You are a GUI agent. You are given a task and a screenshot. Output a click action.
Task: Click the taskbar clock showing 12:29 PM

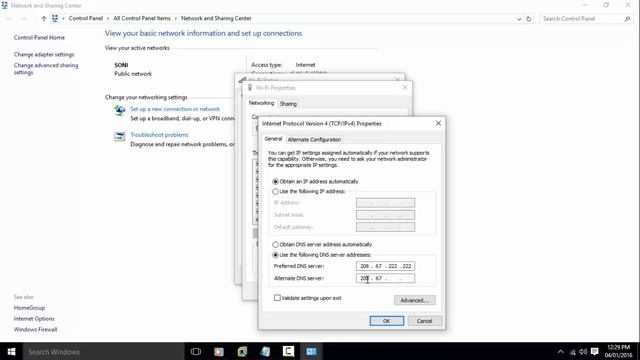(x=618, y=351)
